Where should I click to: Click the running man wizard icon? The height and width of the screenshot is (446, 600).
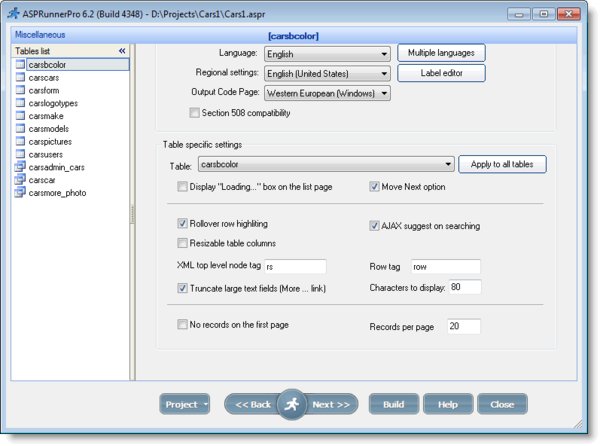(292, 404)
